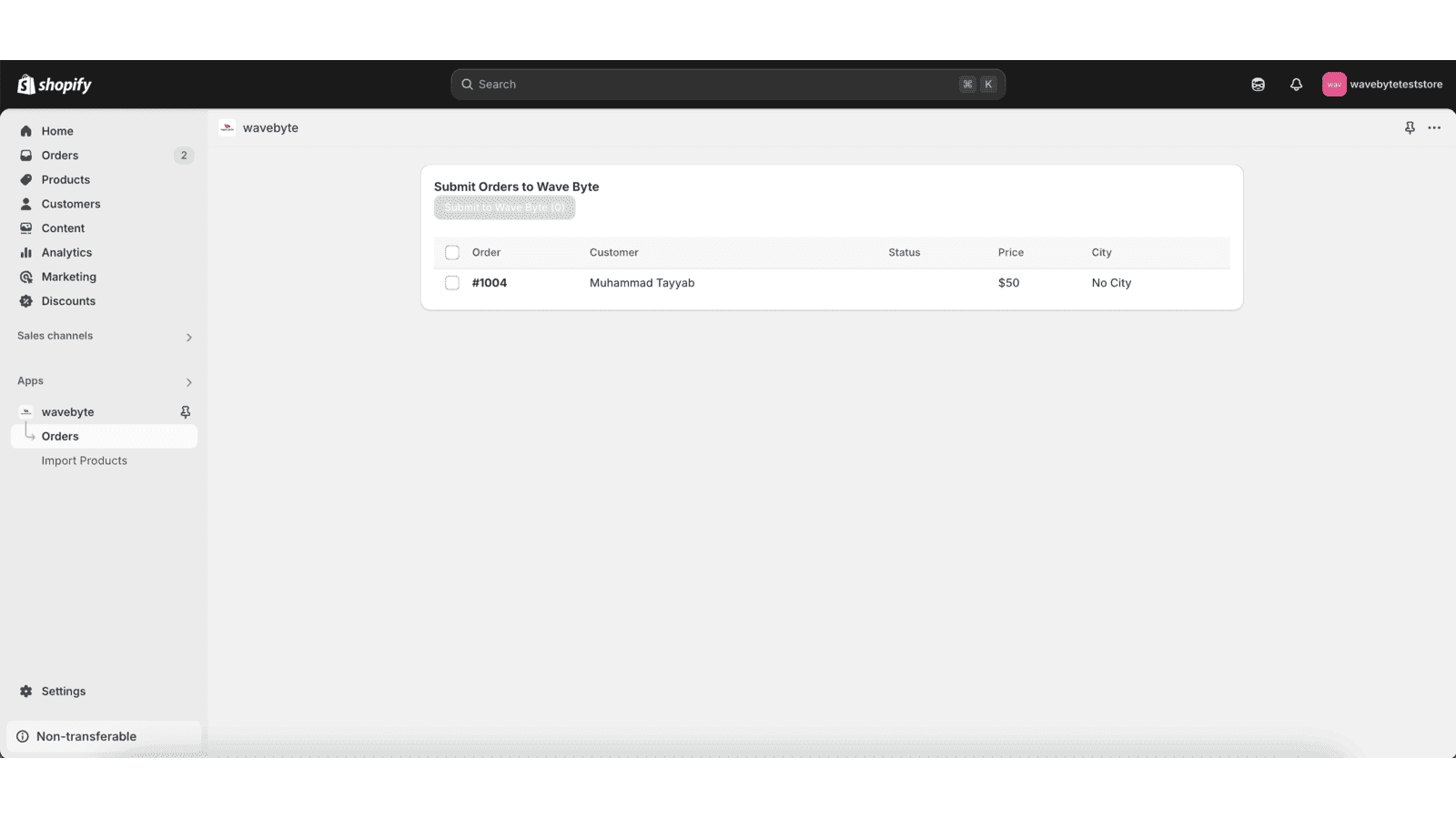The height and width of the screenshot is (819, 1456).
Task: Click the search magnifier icon
Action: (x=467, y=85)
